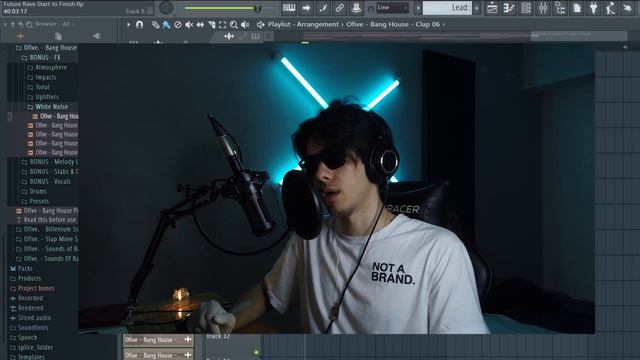Click the playlist speaker icon before Playlist title

[x=260, y=25]
